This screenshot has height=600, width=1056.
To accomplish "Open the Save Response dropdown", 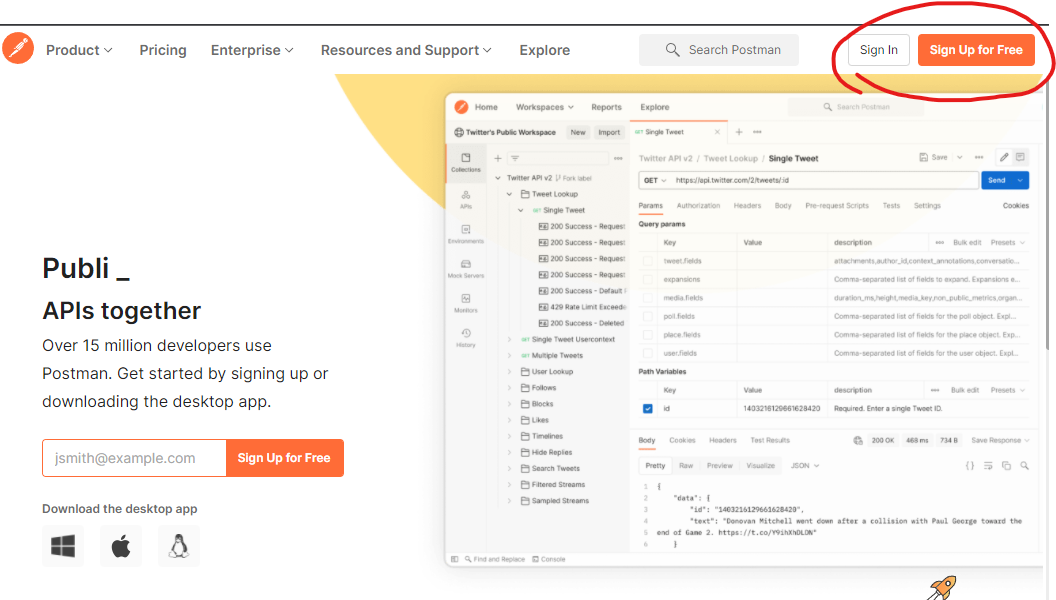I will click(1000, 440).
